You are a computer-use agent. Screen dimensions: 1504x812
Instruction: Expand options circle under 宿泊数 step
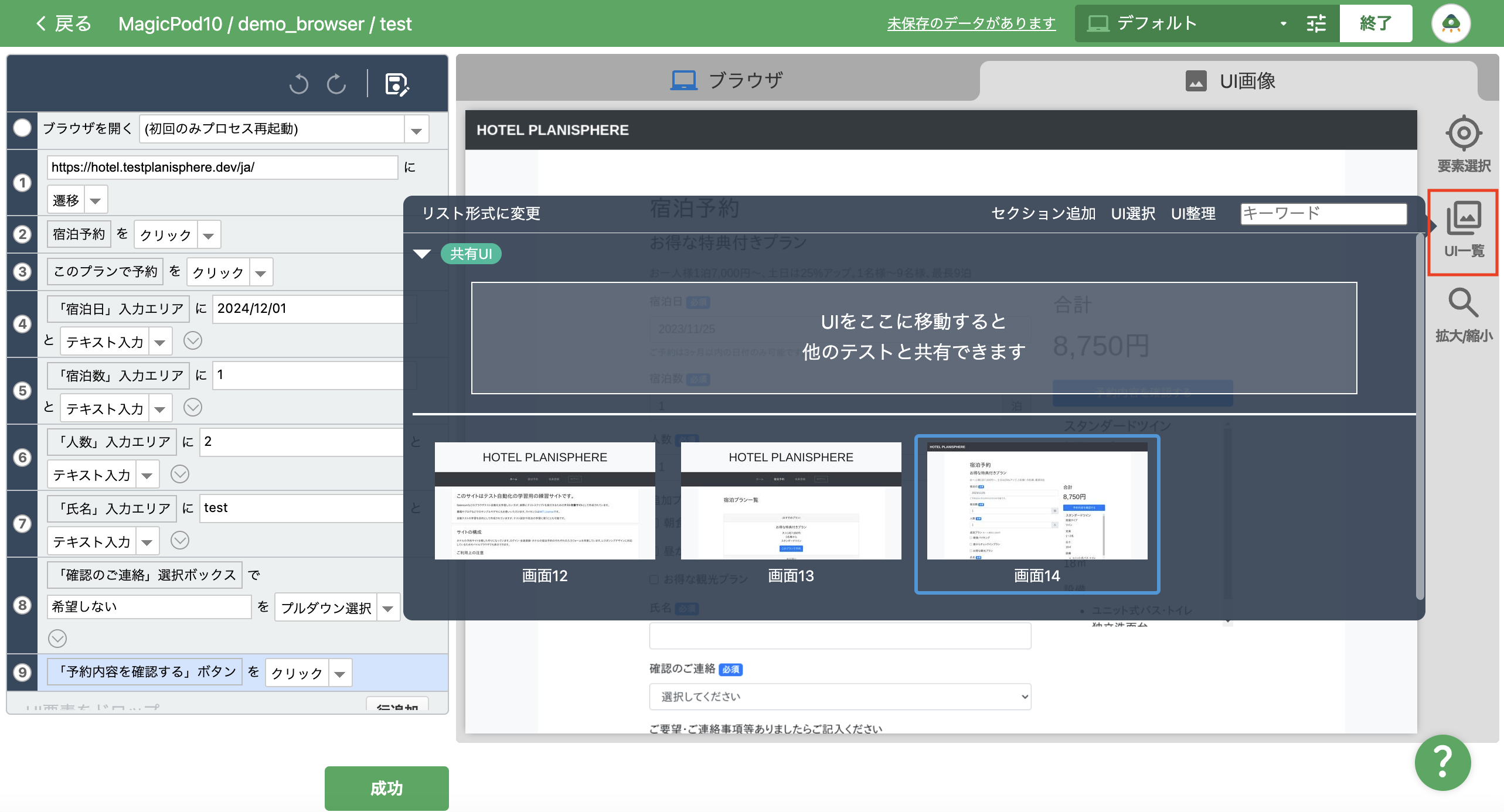coord(193,407)
